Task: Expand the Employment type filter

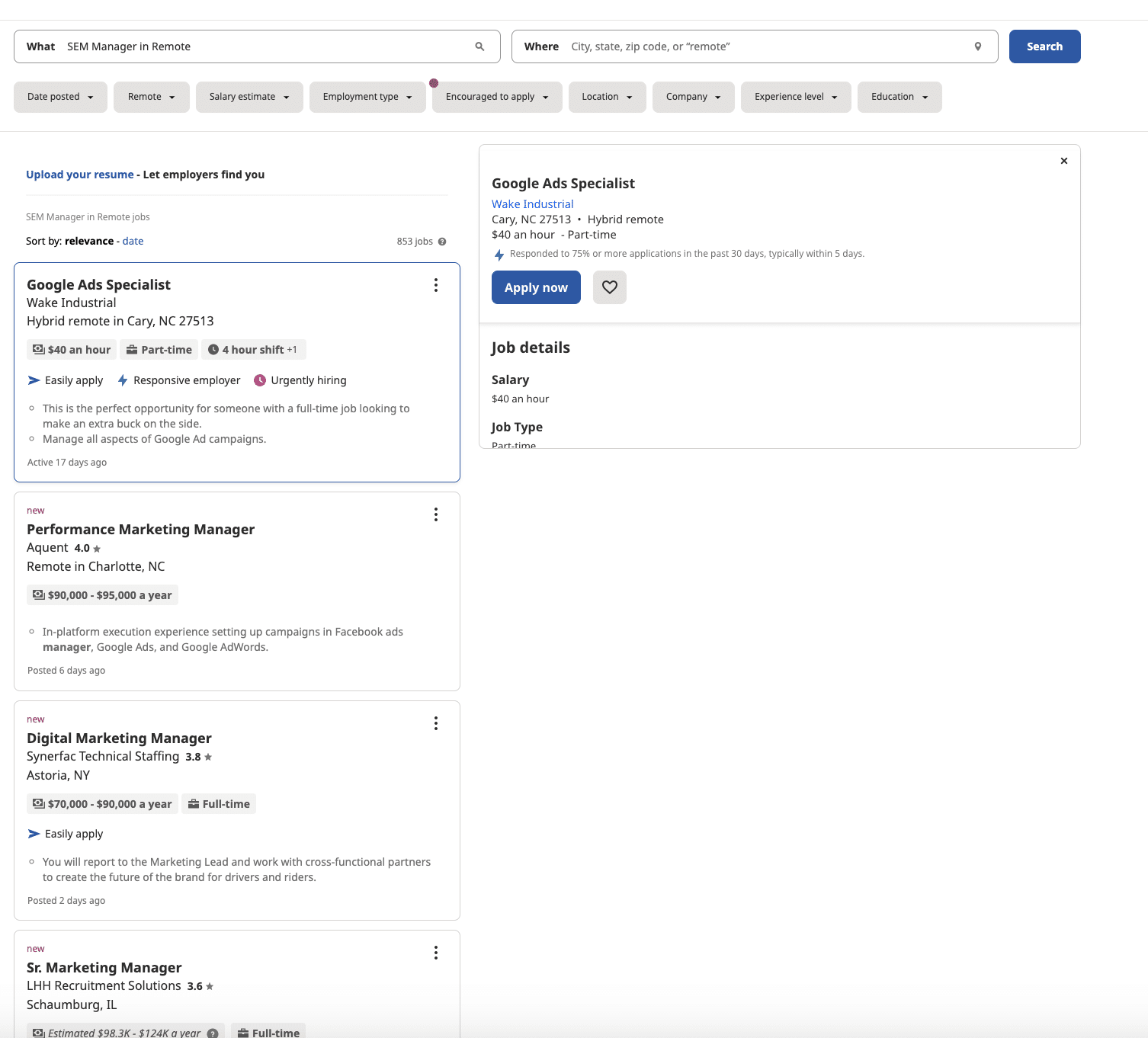Action: tap(367, 97)
